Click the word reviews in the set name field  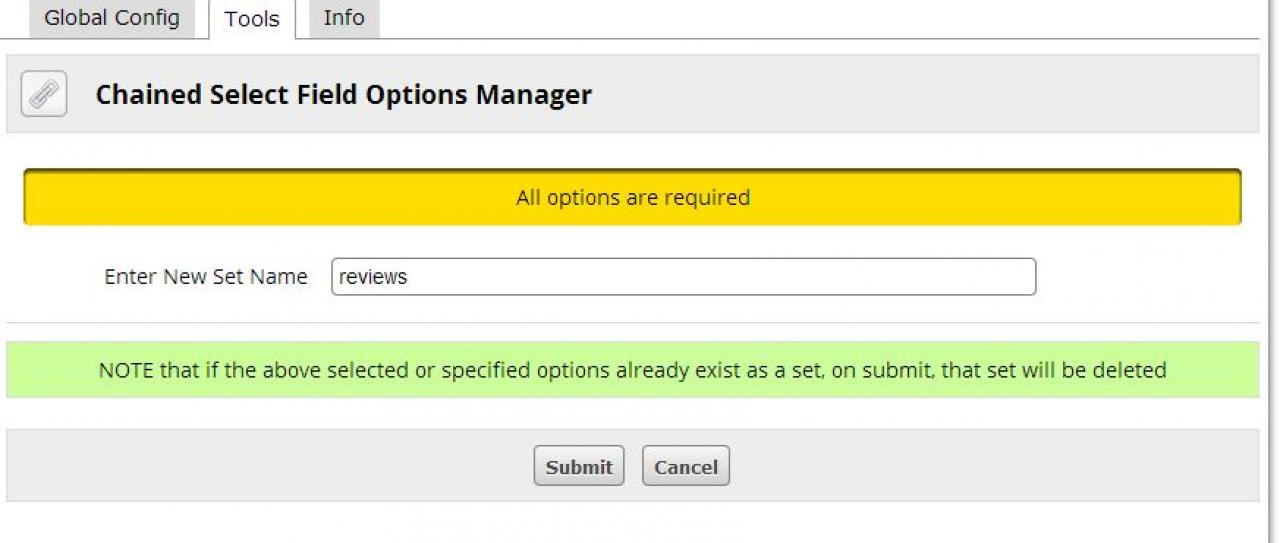click(373, 277)
